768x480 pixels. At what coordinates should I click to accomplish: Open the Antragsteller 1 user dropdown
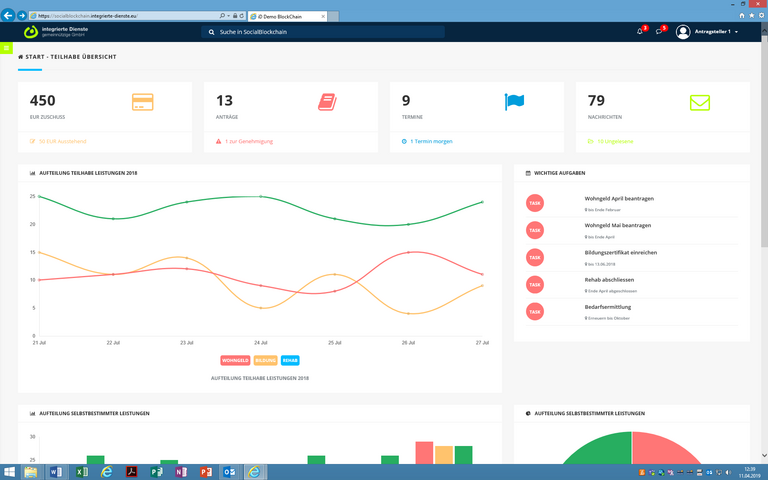point(708,32)
